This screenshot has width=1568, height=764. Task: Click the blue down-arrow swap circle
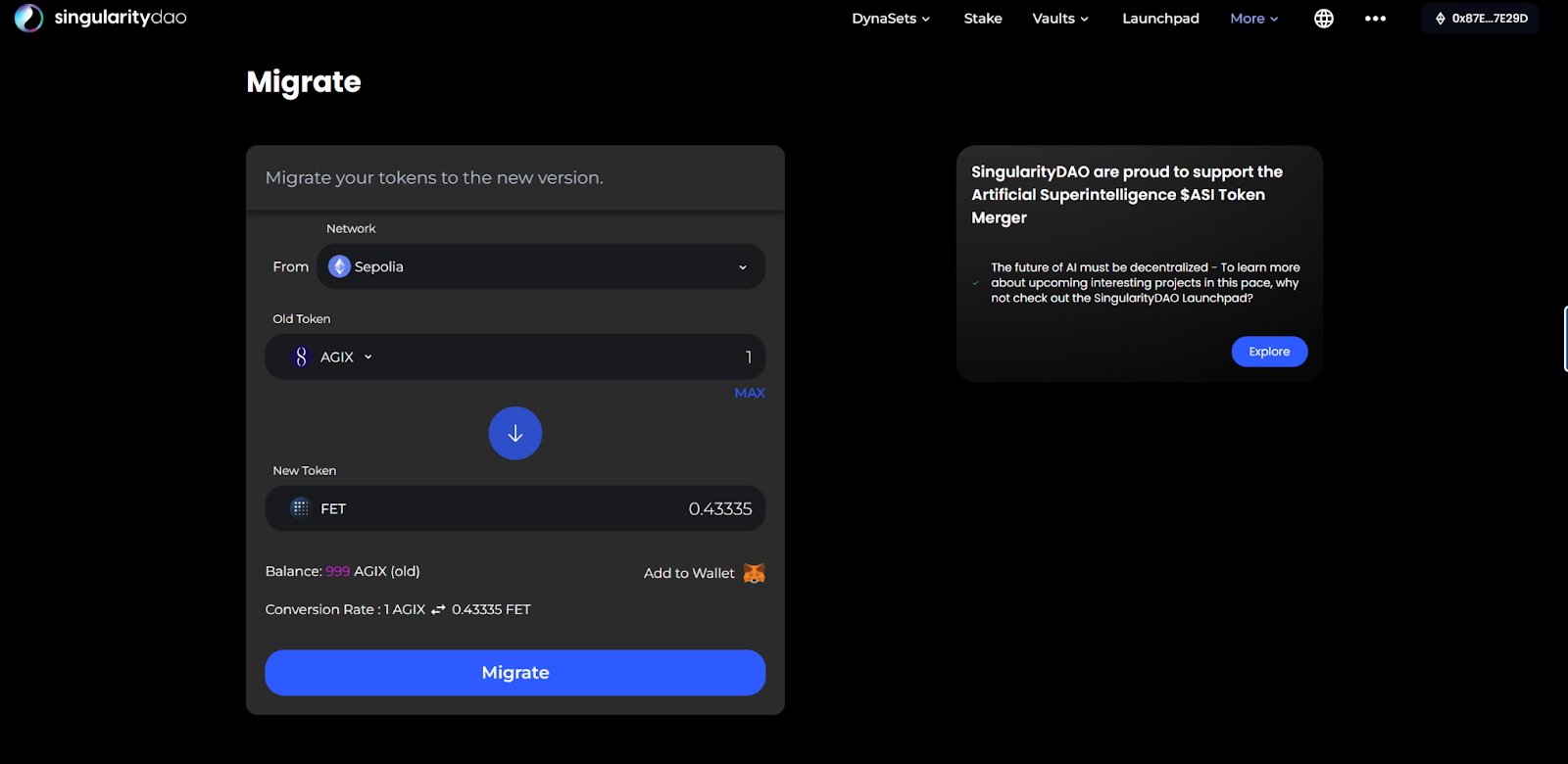pos(515,433)
